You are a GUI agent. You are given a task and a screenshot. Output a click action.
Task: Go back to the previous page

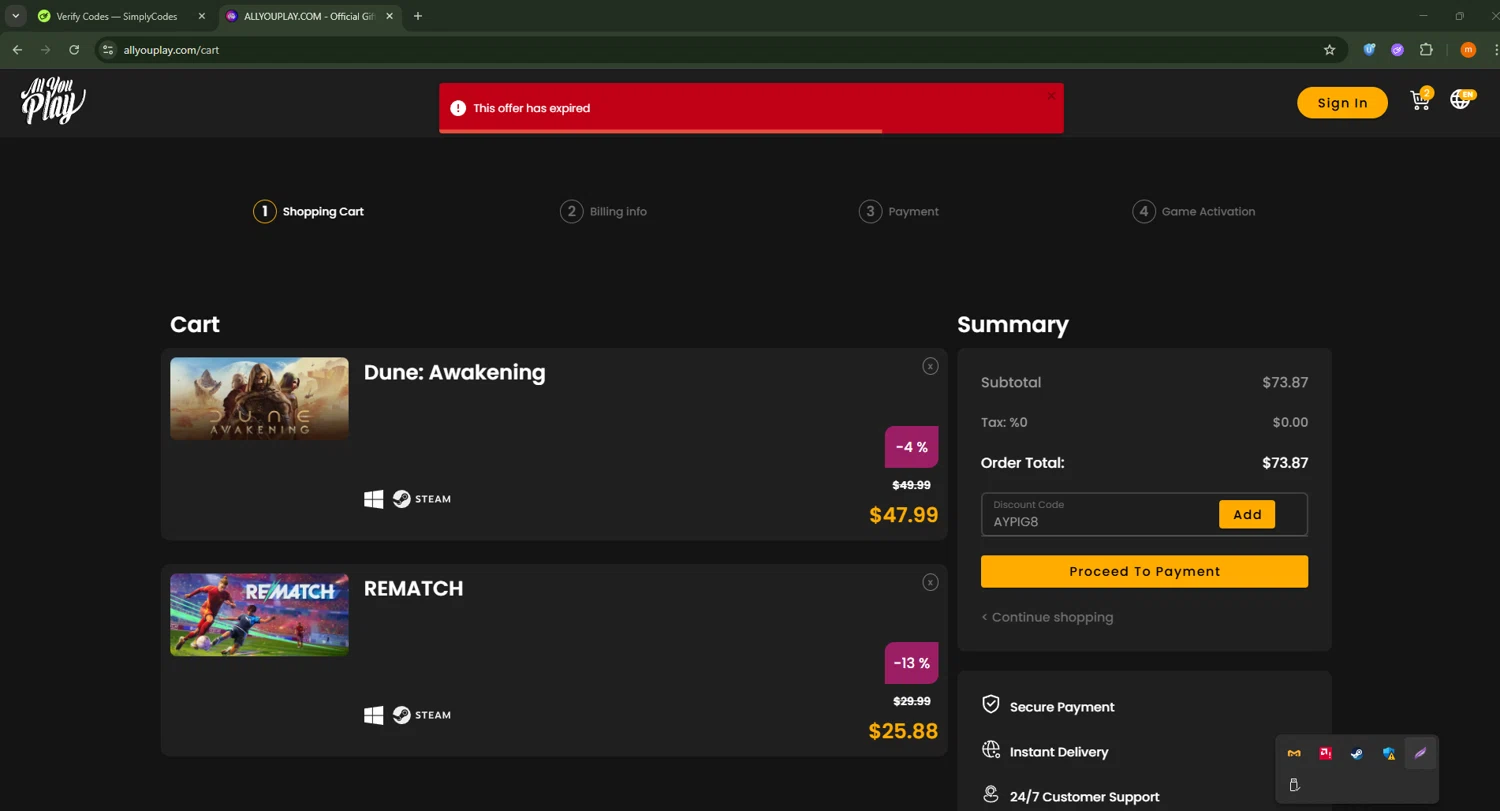(17, 50)
